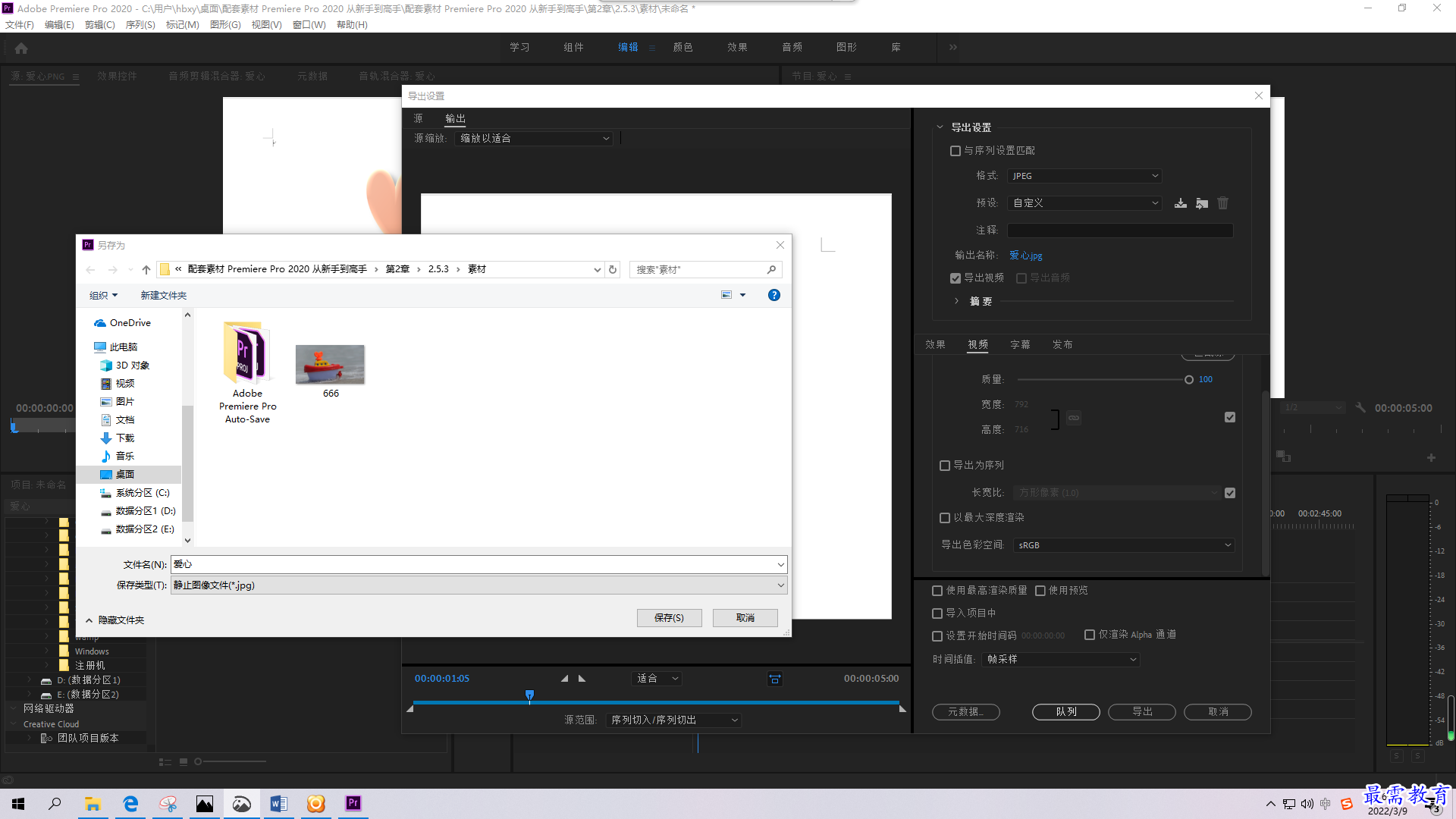The height and width of the screenshot is (819, 1456).
Task: Switch to the Effects export tab
Action: (935, 345)
